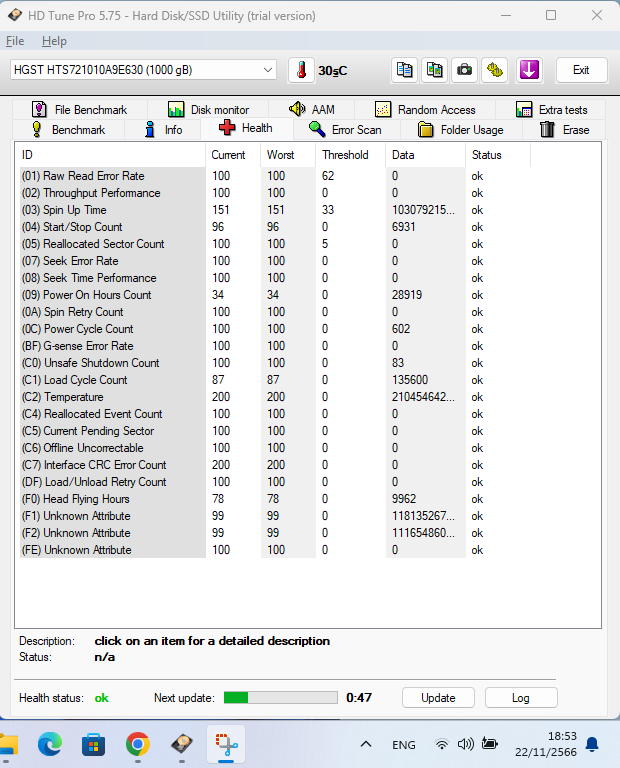Viewport: 620px width, 768px height.
Task: Select the Health tab
Action: (x=246, y=128)
